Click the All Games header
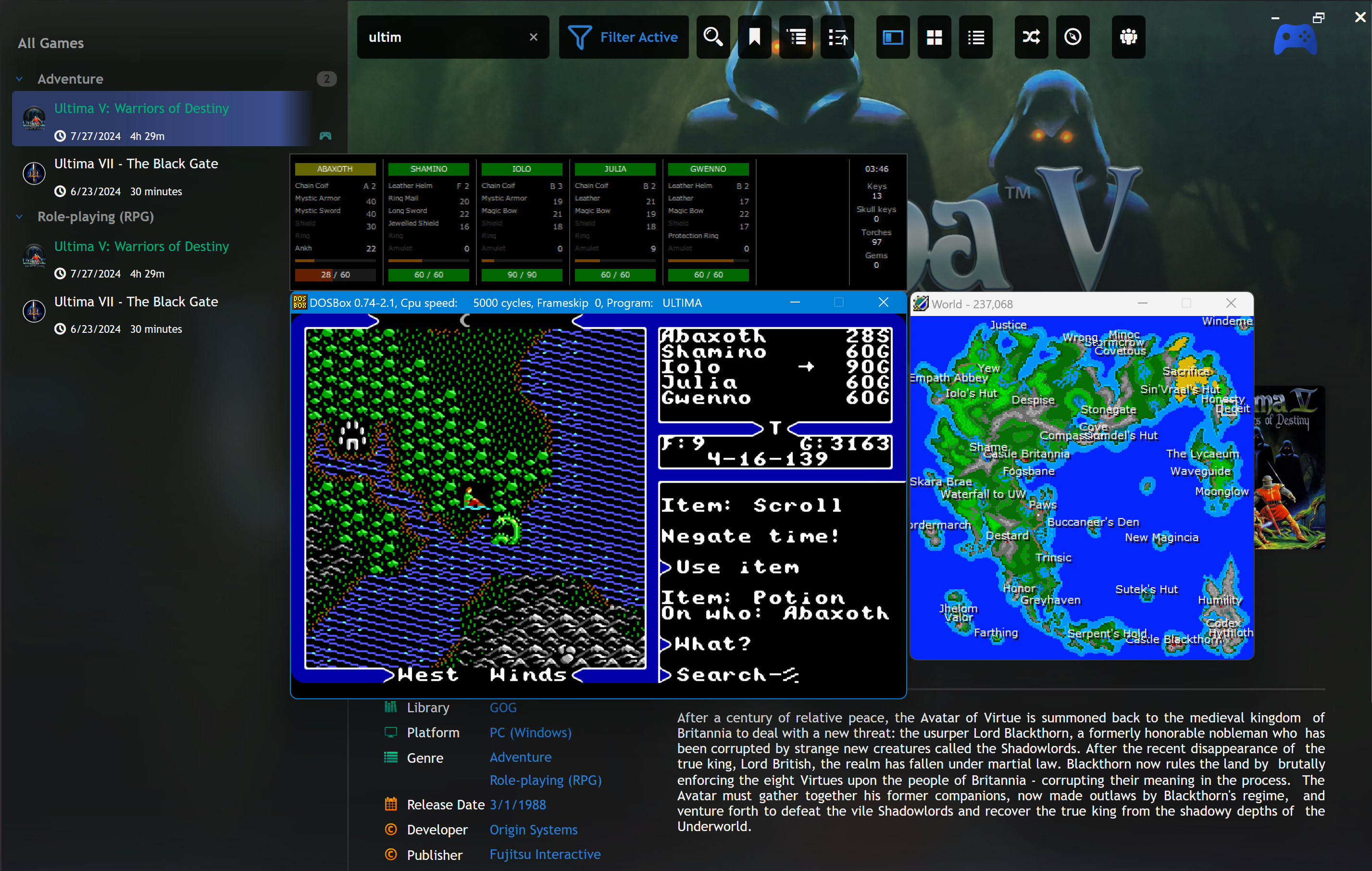The height and width of the screenshot is (871, 1372). click(50, 43)
